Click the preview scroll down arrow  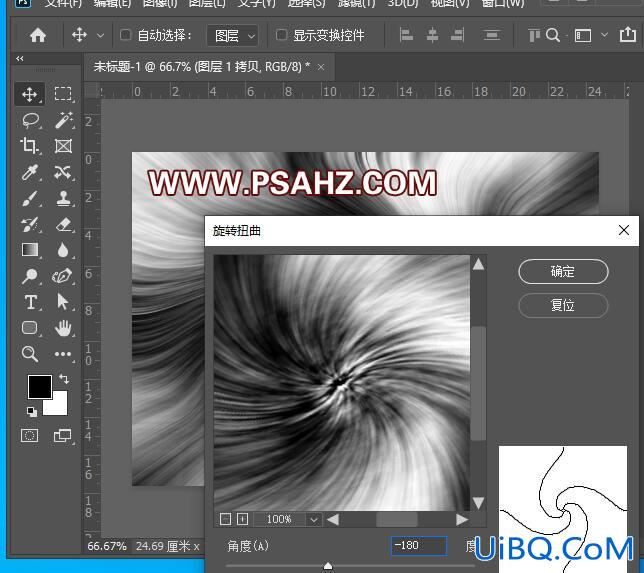[x=478, y=503]
